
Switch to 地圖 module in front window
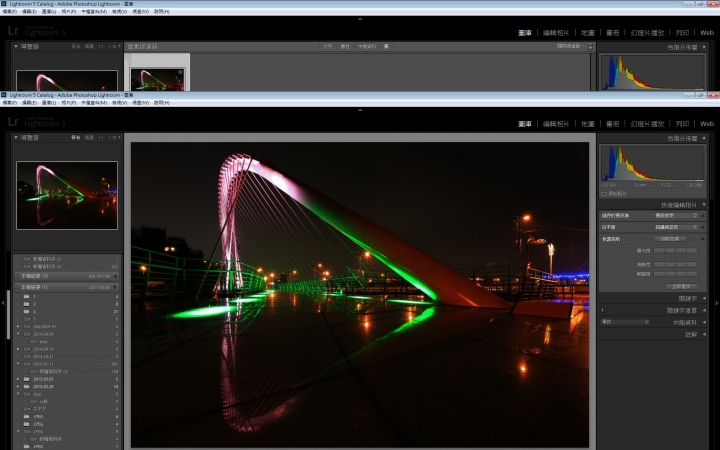[588, 124]
